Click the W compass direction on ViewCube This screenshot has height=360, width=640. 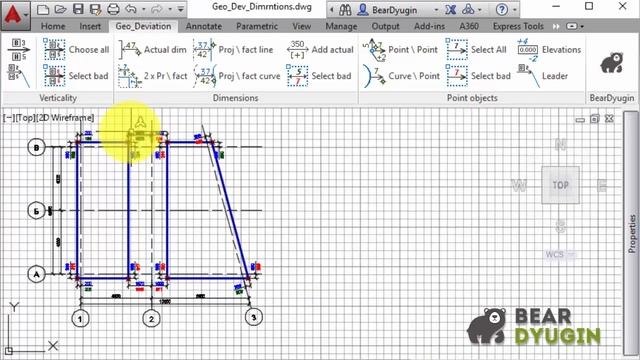tap(519, 186)
